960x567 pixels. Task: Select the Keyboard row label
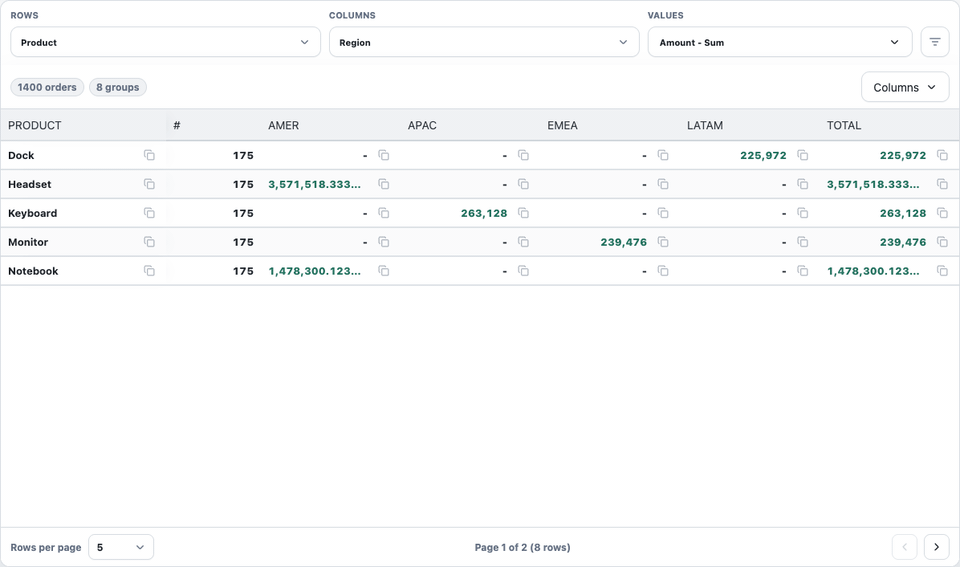tap(32, 212)
